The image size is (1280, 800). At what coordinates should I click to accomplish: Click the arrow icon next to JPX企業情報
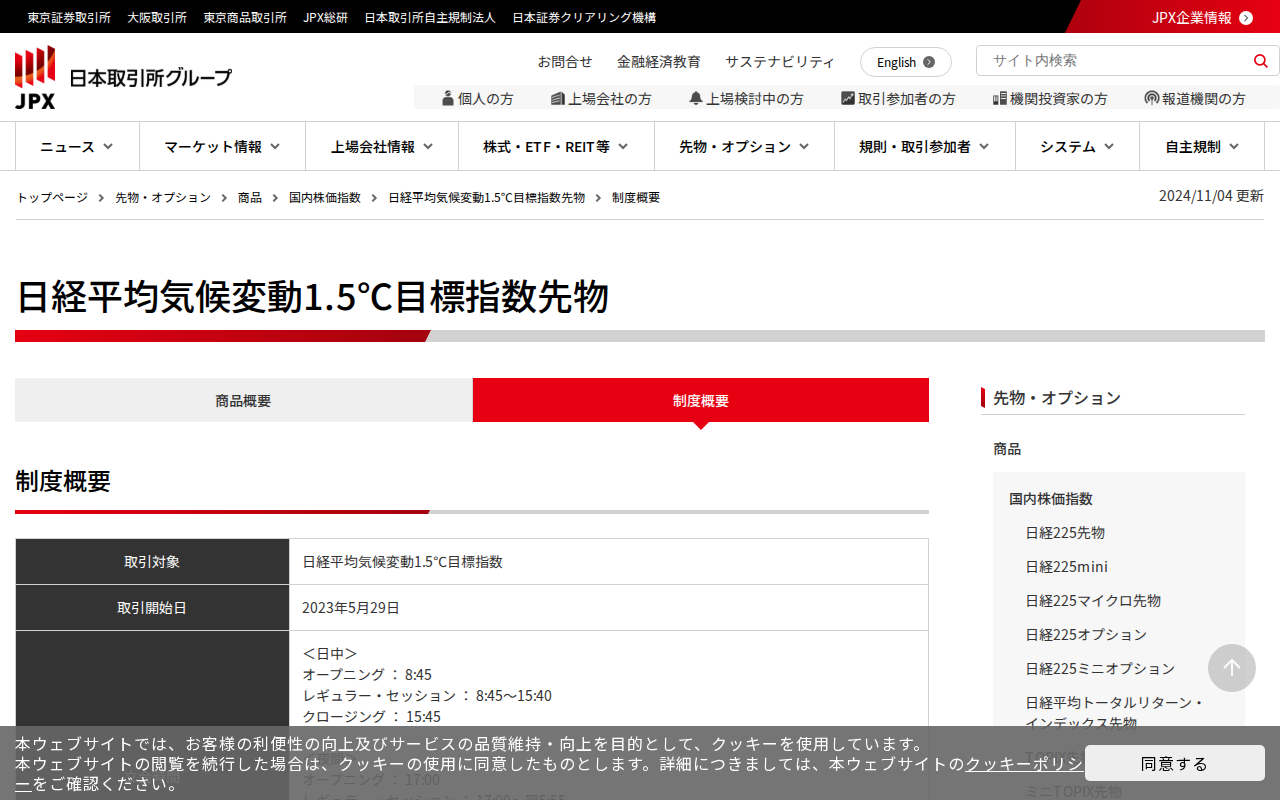pos(1246,17)
